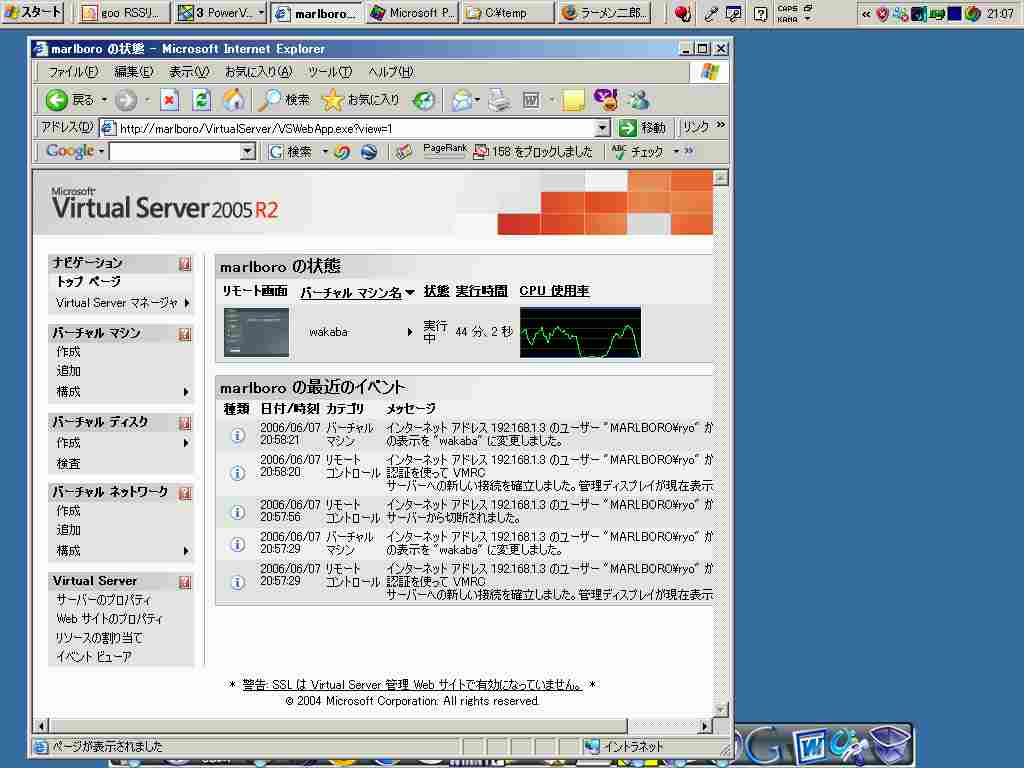The height and width of the screenshot is (768, 1024).
Task: Print the page with the printer icon
Action: point(499,100)
